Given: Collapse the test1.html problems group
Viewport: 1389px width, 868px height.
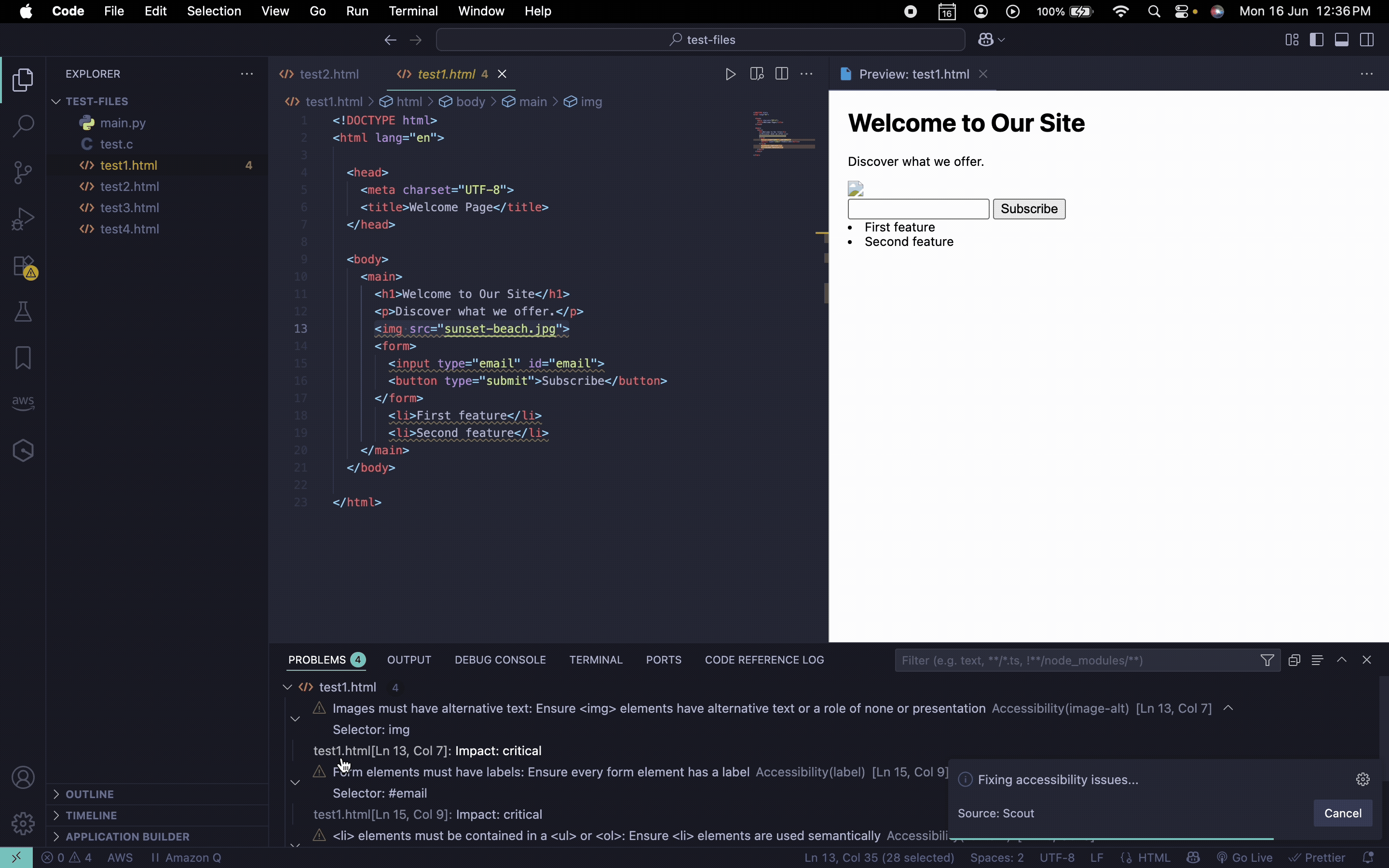Looking at the screenshot, I should point(287,687).
